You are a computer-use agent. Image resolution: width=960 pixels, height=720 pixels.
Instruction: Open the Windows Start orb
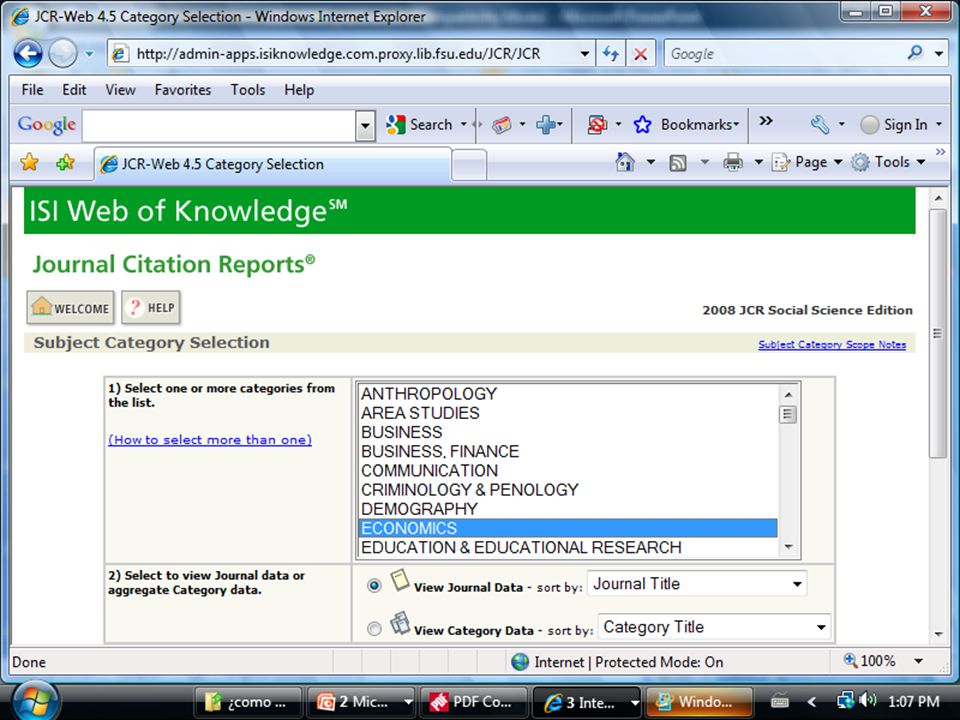coord(34,700)
